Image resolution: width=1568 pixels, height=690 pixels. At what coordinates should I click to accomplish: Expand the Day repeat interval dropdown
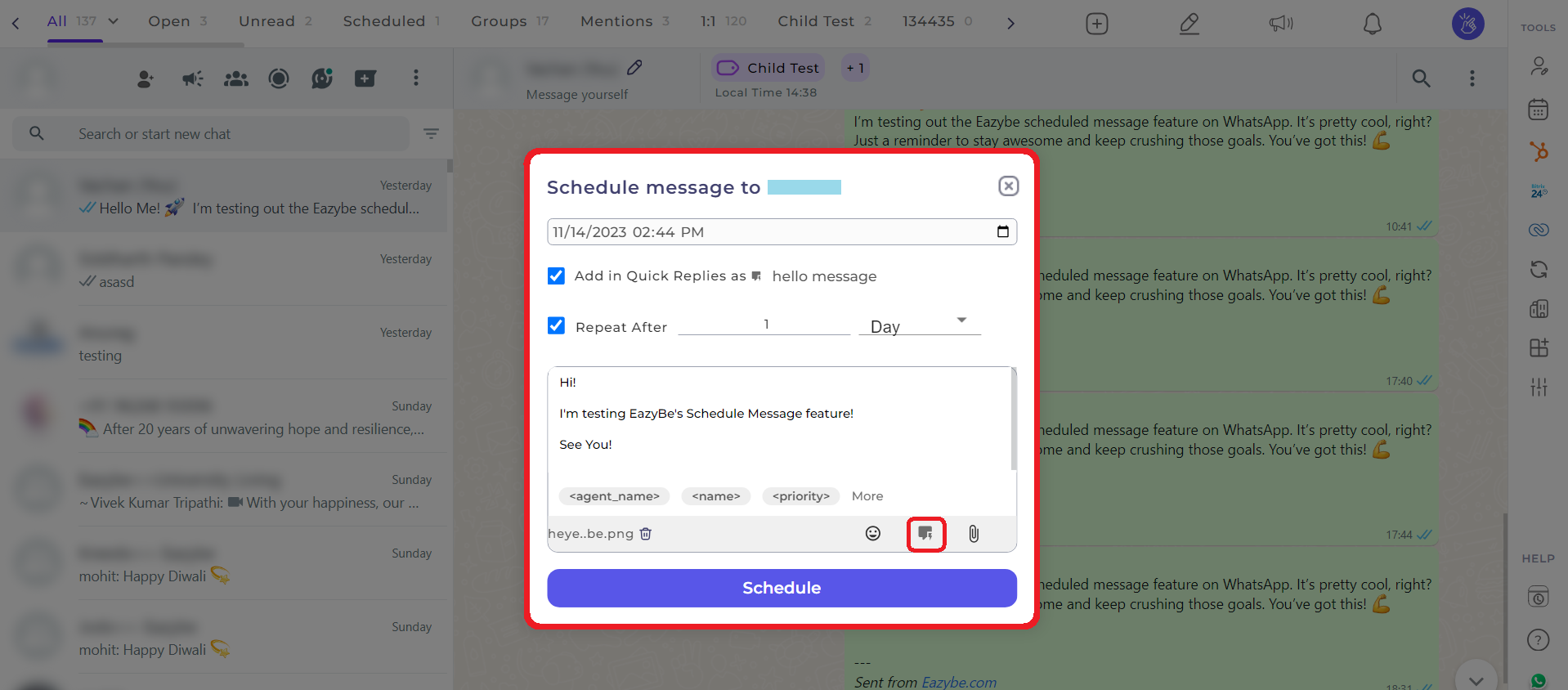[920, 325]
